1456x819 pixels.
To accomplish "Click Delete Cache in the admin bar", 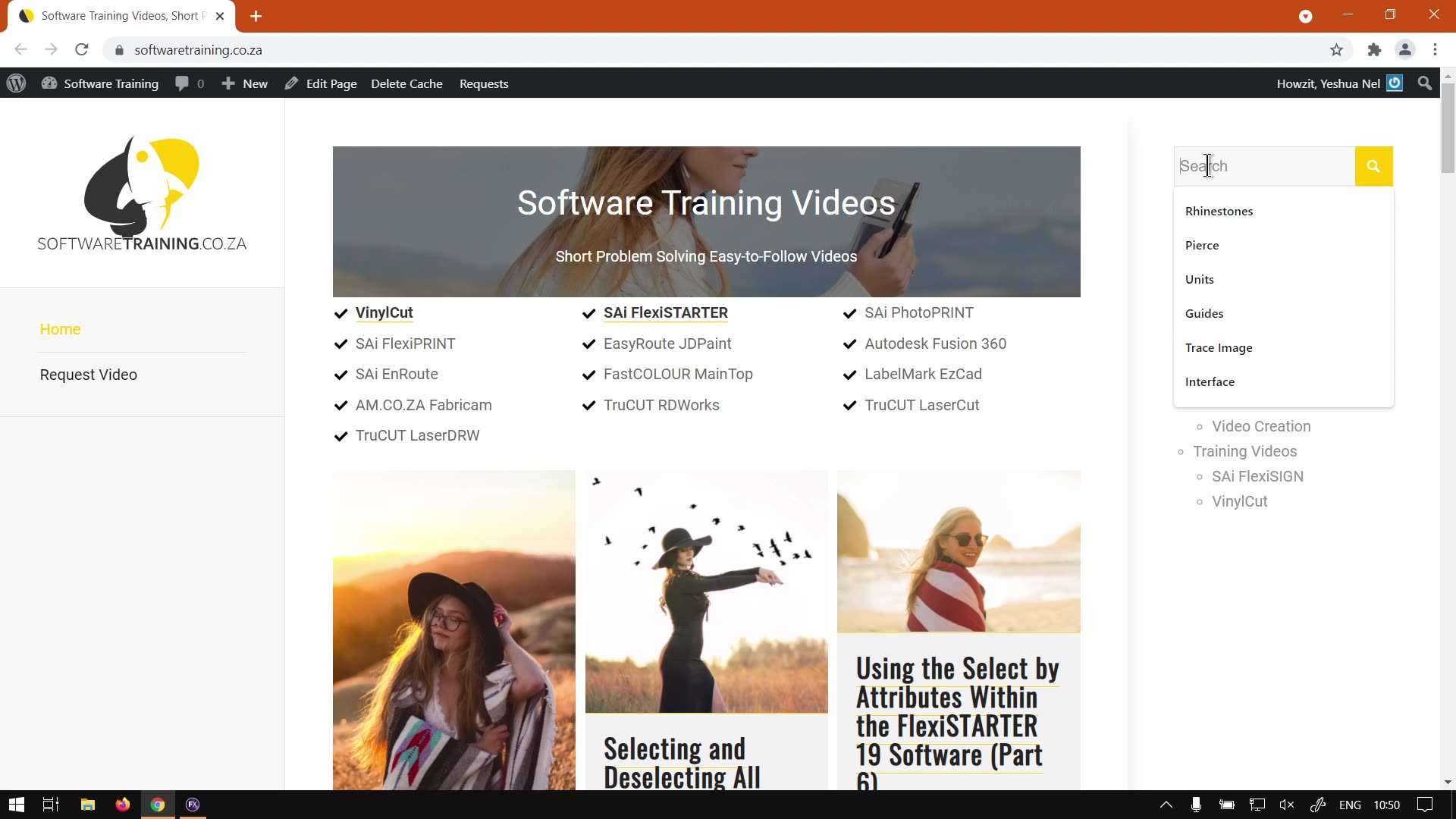I will [406, 83].
